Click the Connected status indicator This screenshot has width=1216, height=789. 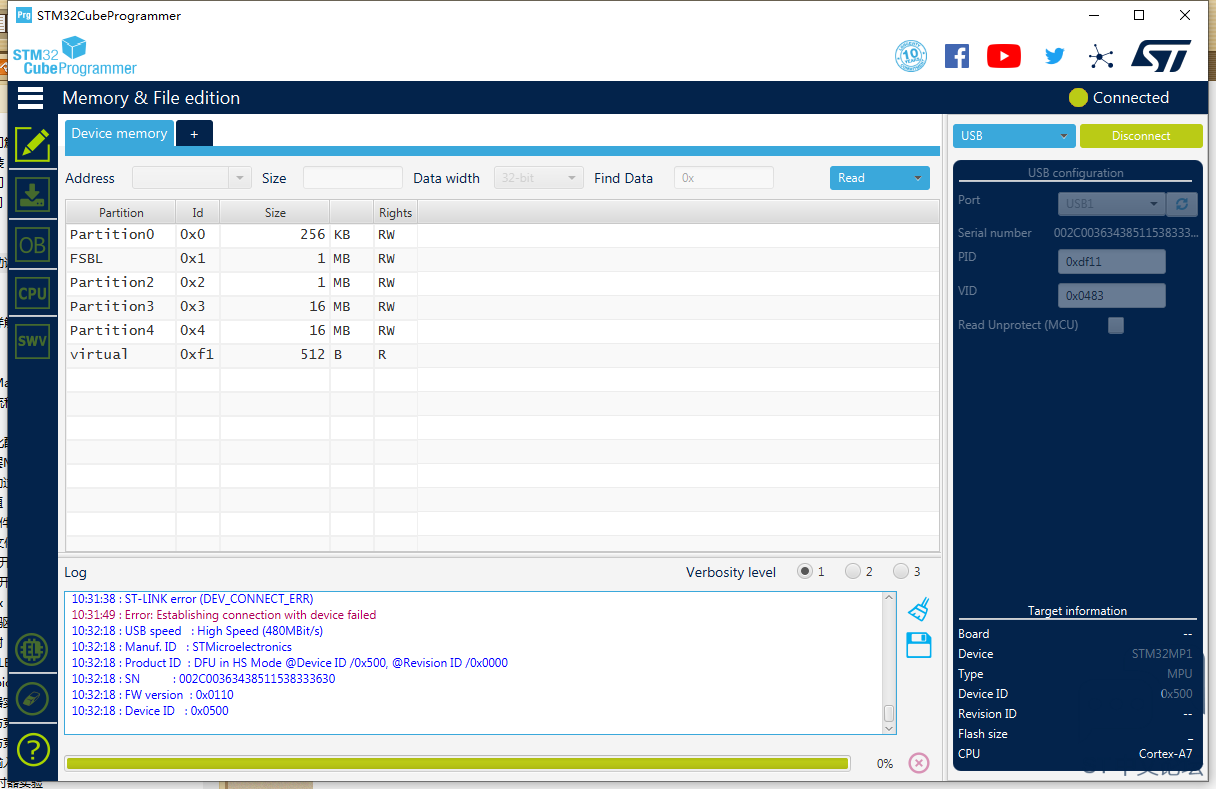pyautogui.click(x=1119, y=98)
